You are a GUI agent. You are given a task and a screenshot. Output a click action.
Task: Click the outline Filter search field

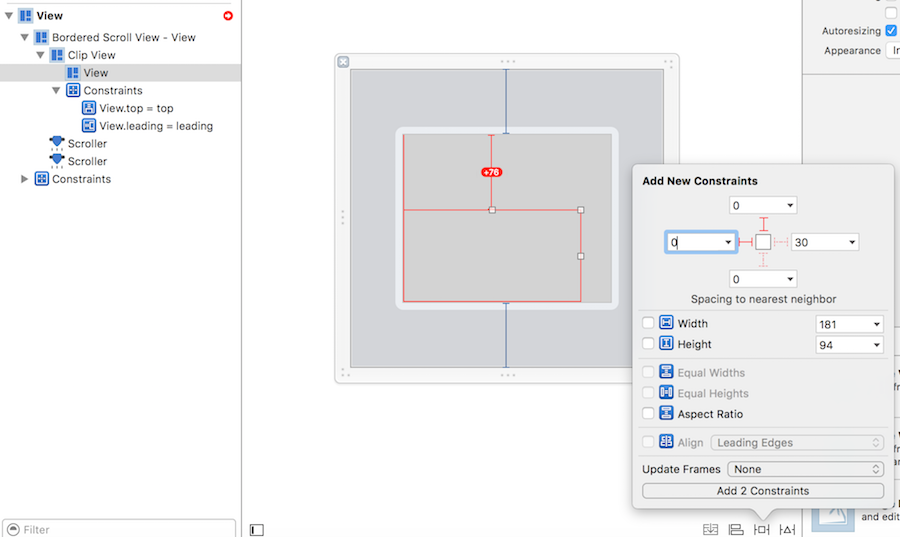(125, 529)
